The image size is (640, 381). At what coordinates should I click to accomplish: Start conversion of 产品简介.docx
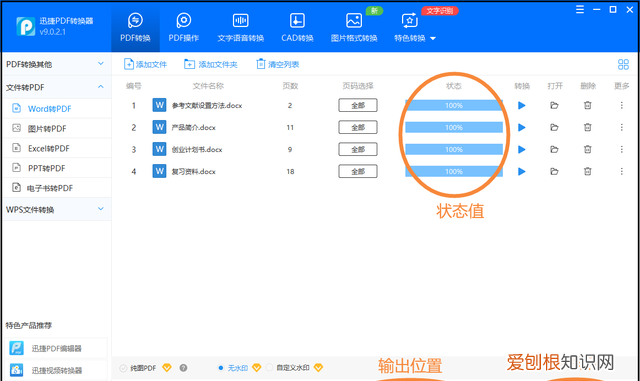521,127
